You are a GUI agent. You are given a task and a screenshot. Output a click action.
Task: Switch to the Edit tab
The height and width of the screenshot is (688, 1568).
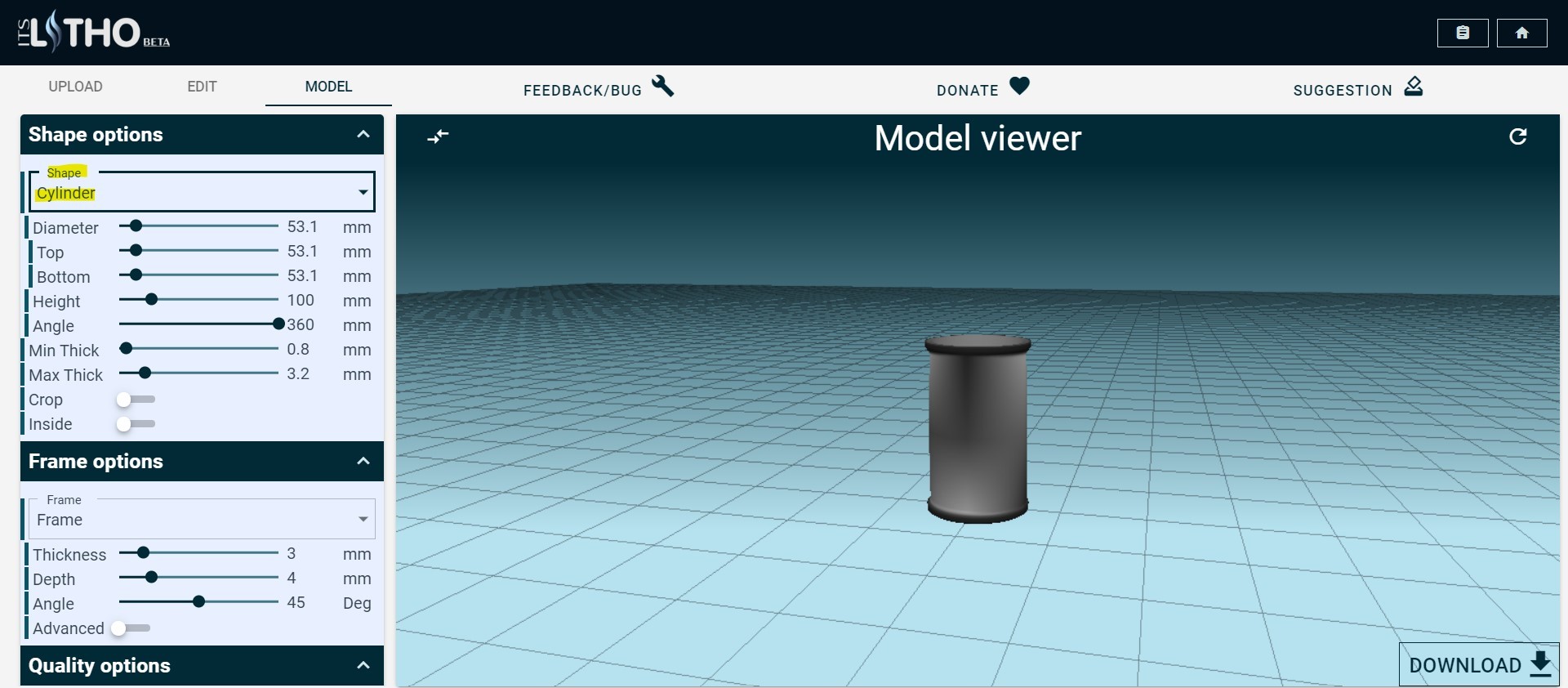[x=202, y=87]
